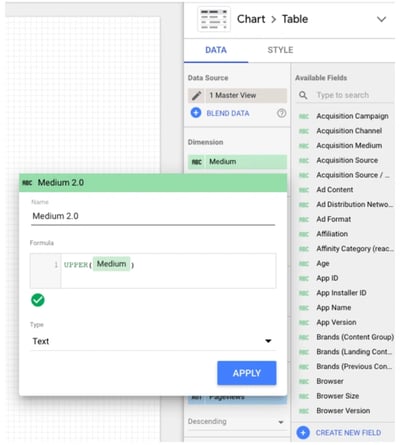Select Browser Size field
This screenshot has width=400, height=445.
coord(337,396)
